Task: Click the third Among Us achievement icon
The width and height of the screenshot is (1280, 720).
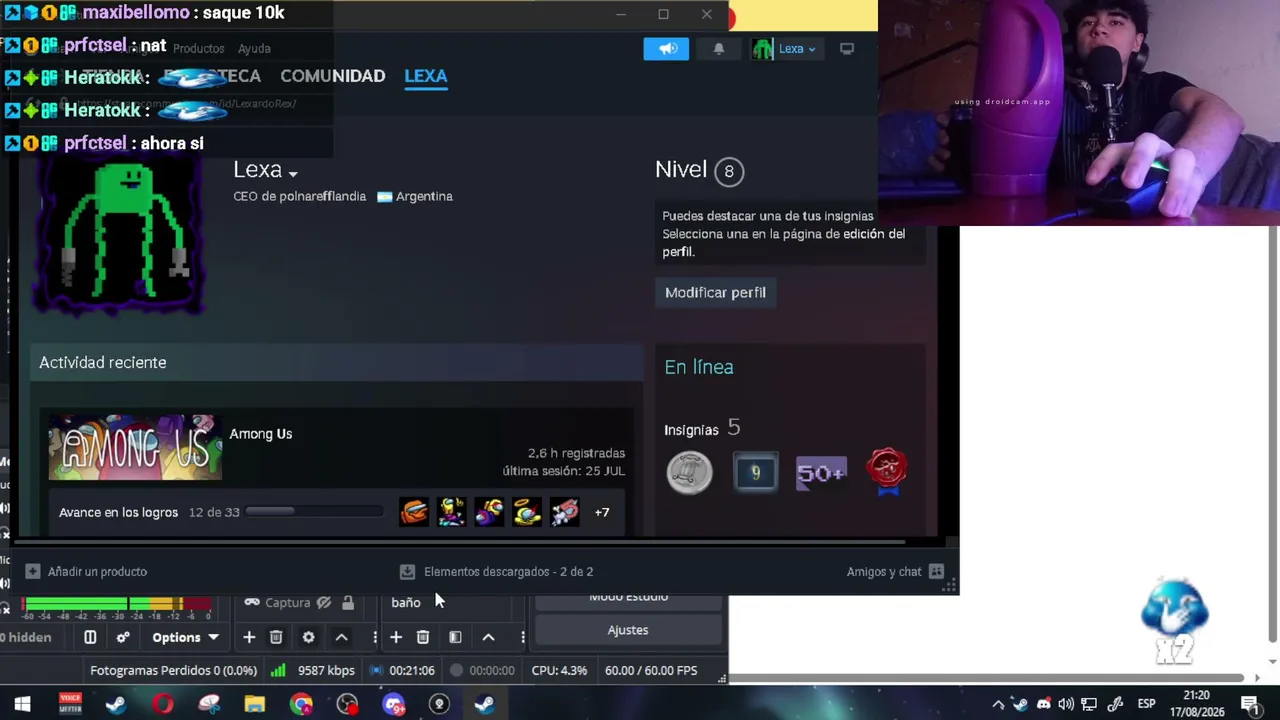Action: 489,512
